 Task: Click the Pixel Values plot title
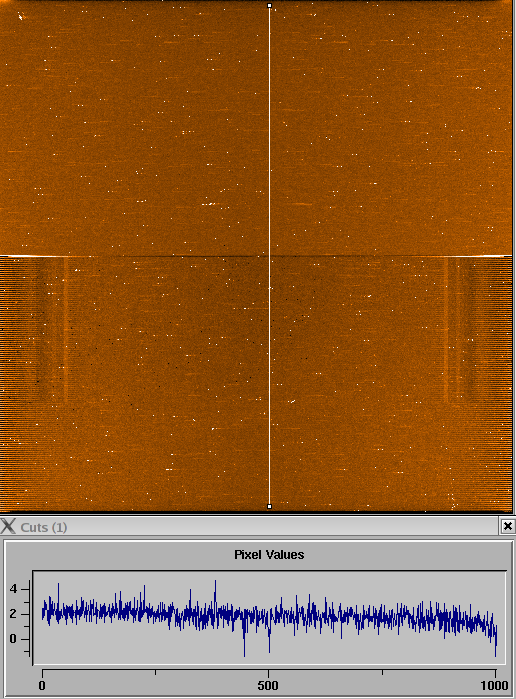coord(269,555)
